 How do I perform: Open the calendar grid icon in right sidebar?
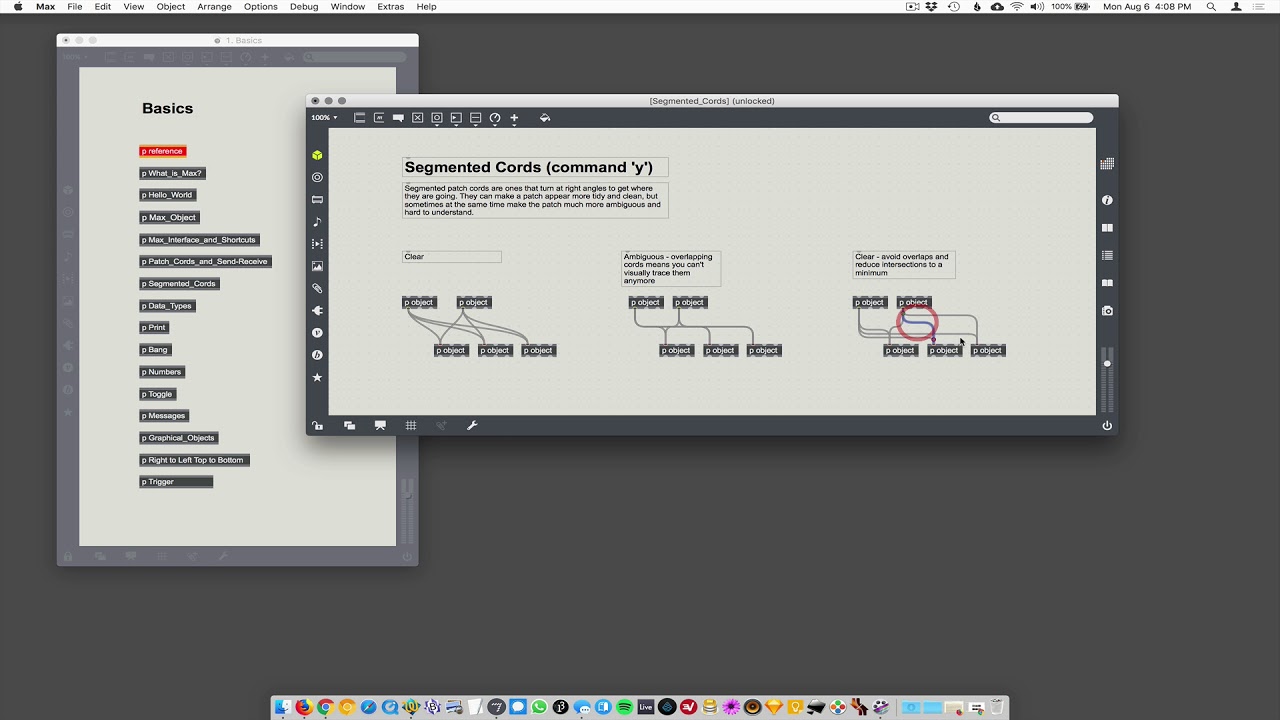coord(1107,164)
